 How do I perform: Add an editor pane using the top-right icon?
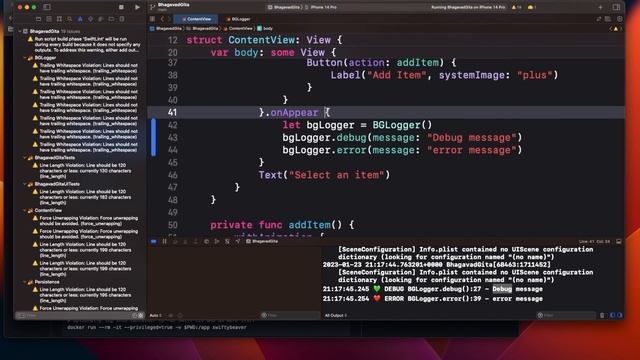620,19
